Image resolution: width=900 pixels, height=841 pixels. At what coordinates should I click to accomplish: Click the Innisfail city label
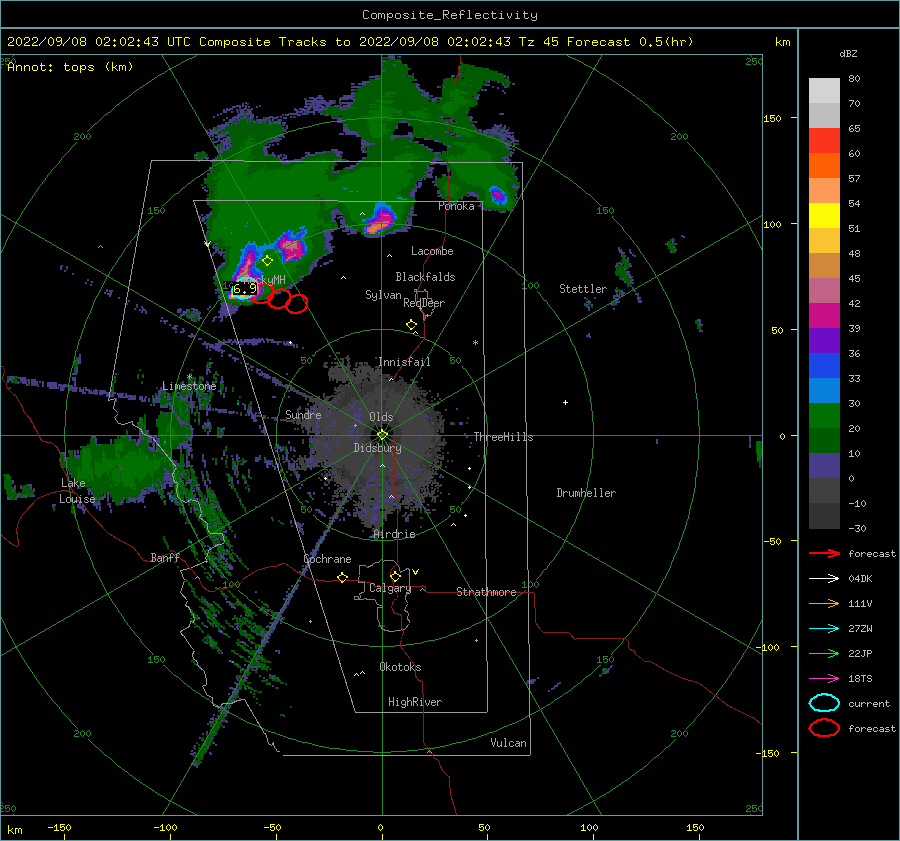(404, 362)
